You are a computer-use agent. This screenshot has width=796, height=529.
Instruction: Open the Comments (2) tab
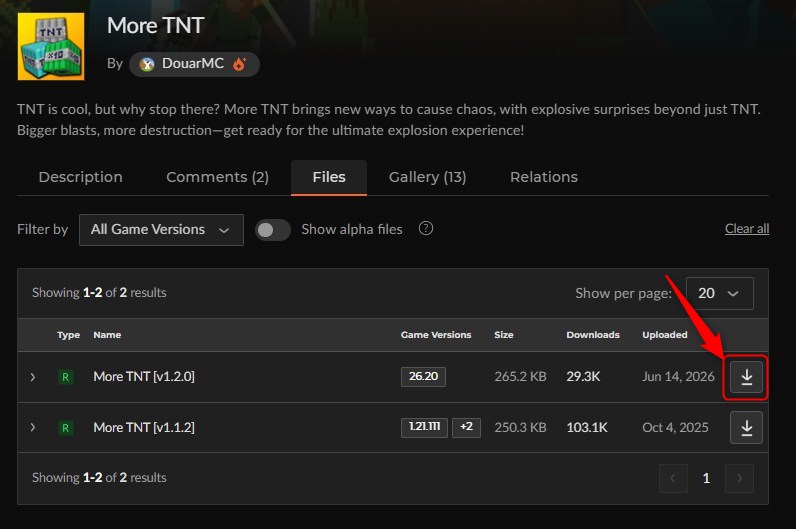pyautogui.click(x=217, y=177)
